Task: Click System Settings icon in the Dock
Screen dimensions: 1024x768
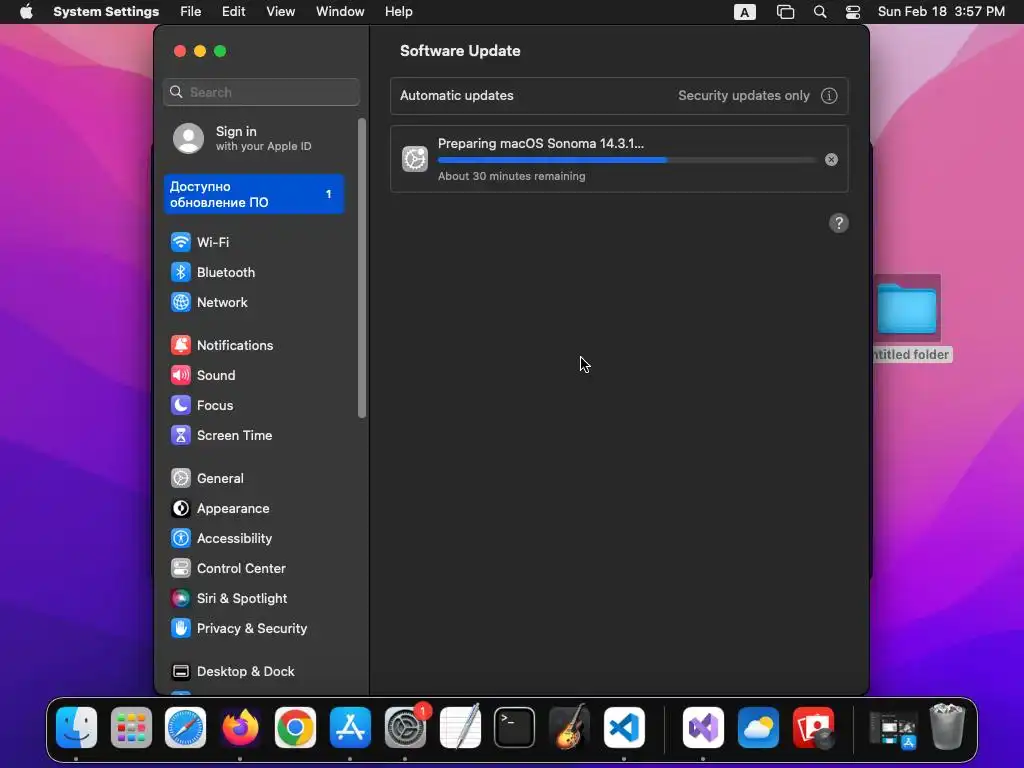Action: 405,728
